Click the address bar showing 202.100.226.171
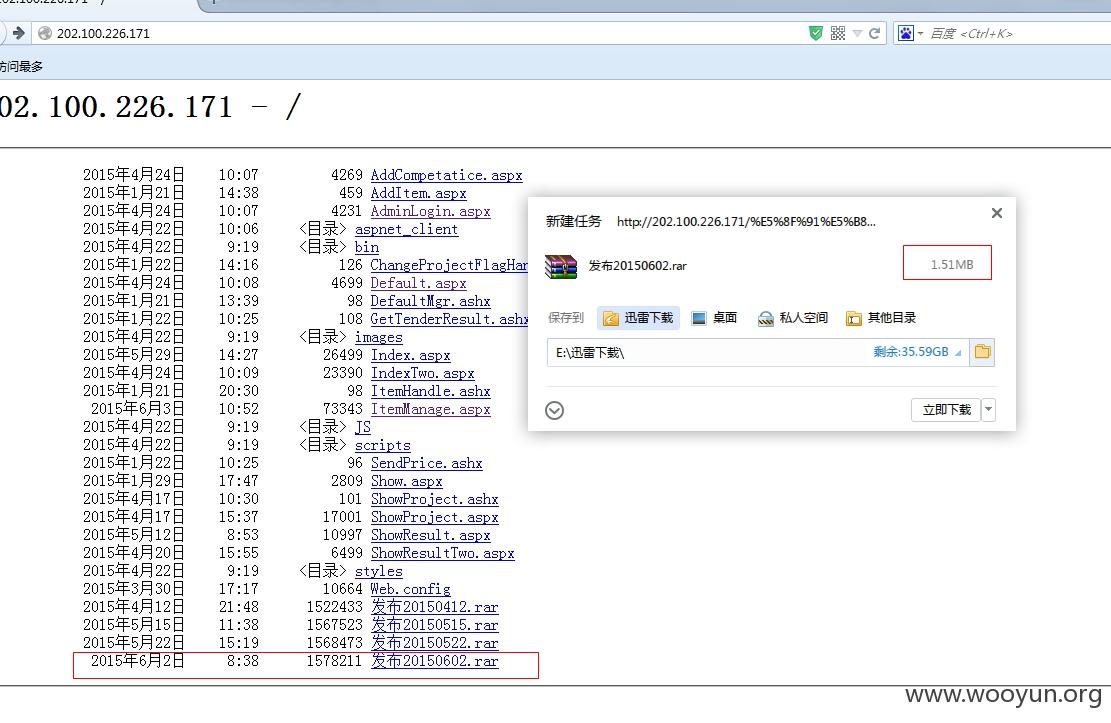This screenshot has width=1111, height=723. (425, 33)
